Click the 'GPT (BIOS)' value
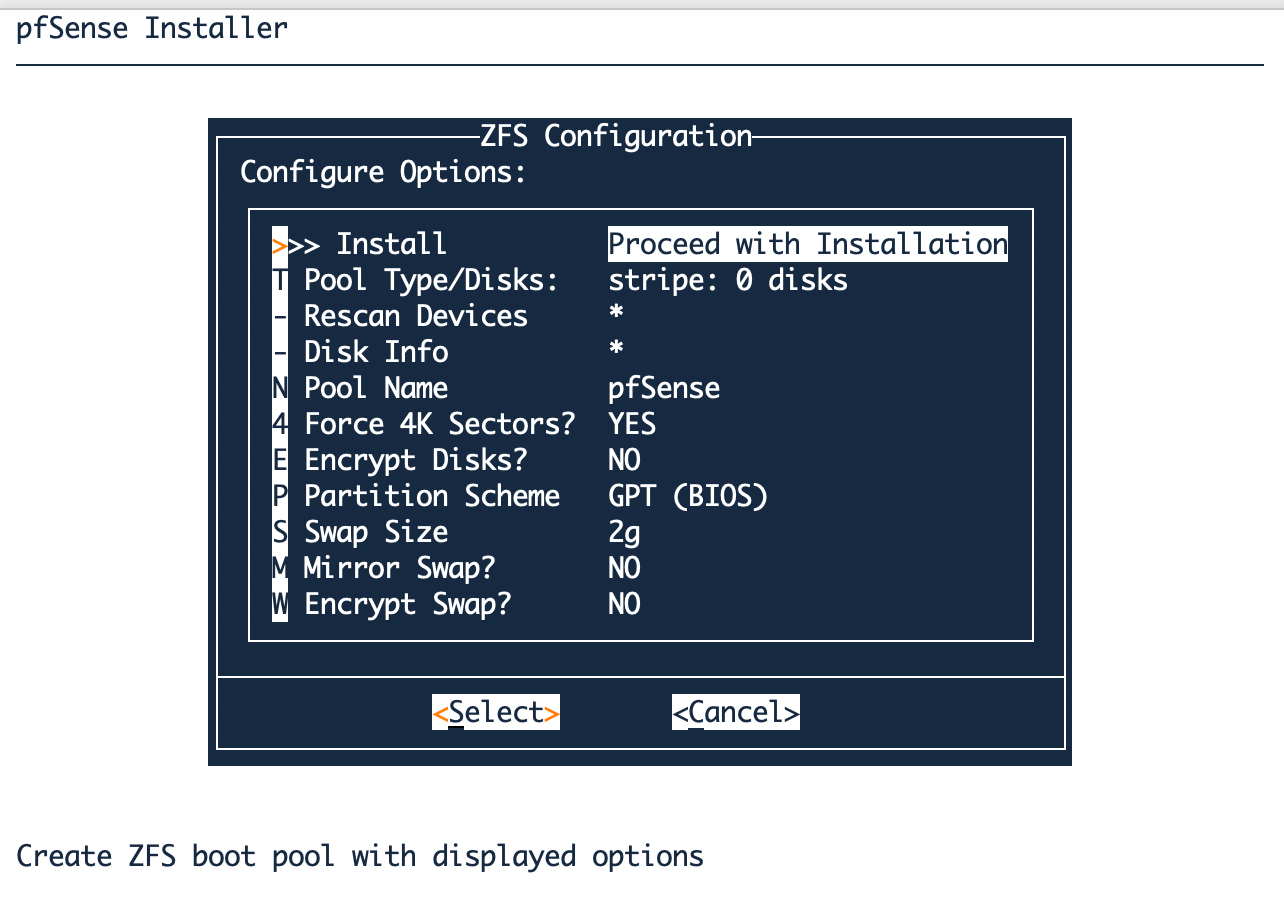 coord(688,496)
